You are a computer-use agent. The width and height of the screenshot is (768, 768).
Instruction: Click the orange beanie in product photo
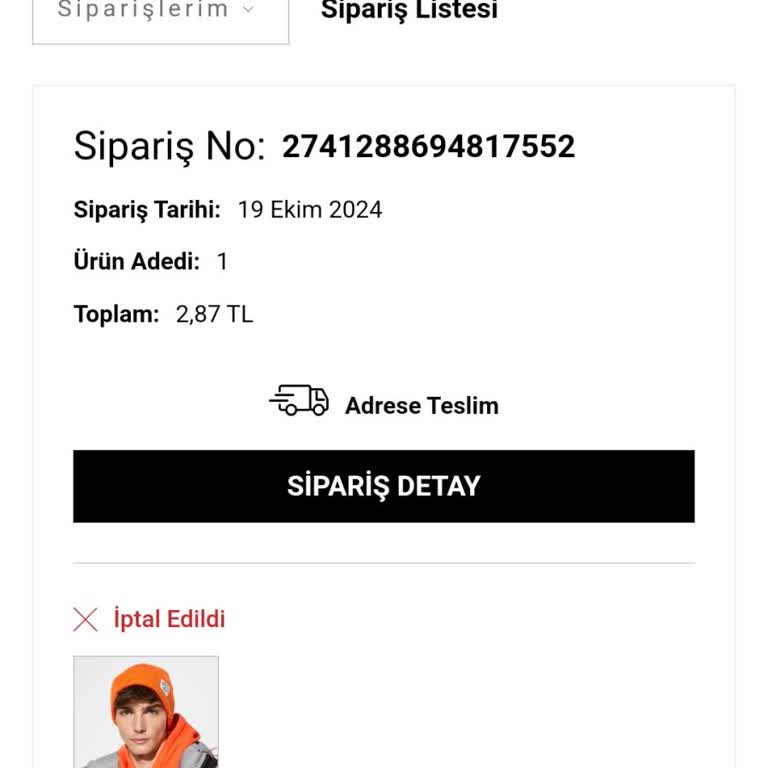click(x=142, y=682)
